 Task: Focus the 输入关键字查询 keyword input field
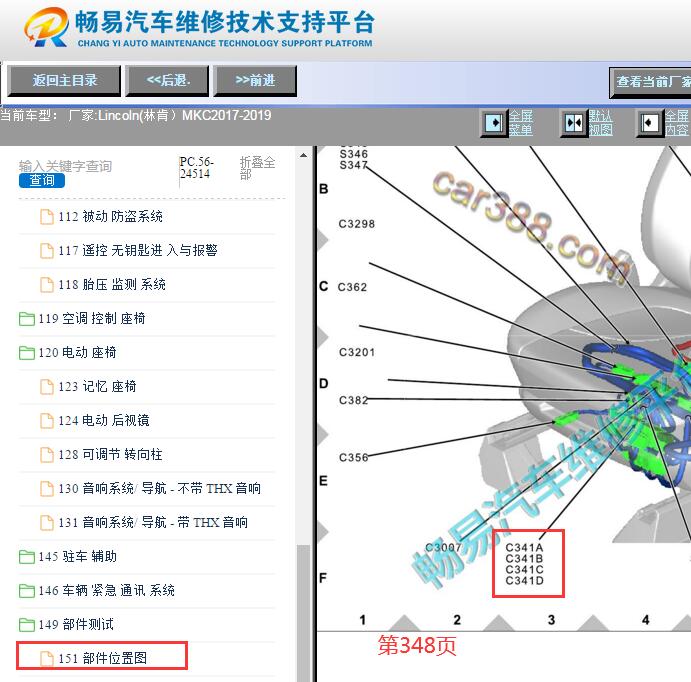66,166
